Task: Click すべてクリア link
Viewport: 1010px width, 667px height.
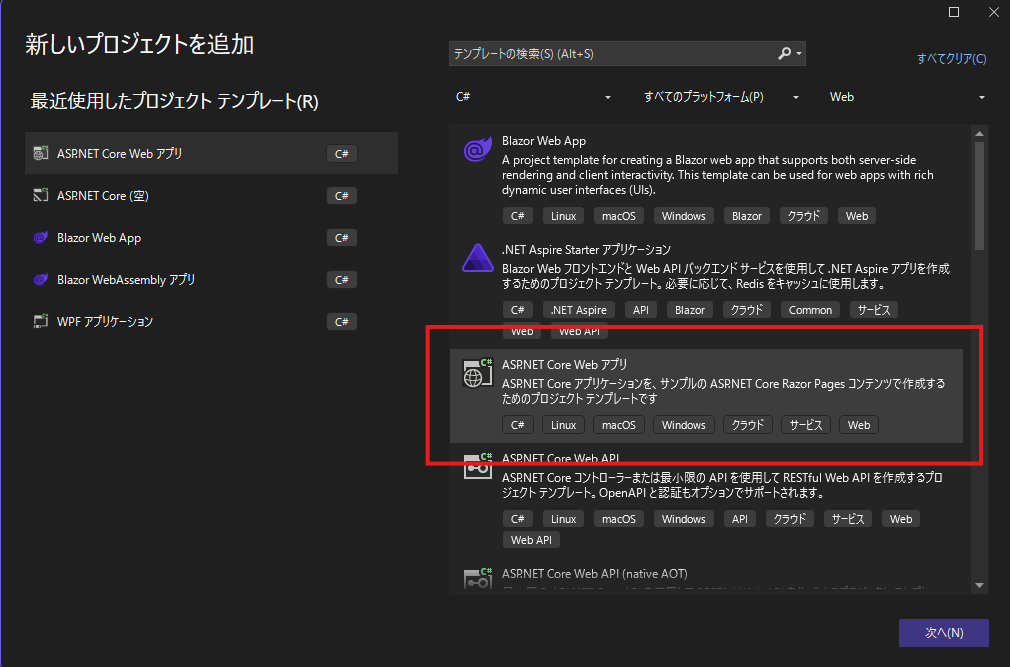Action: tap(951, 59)
